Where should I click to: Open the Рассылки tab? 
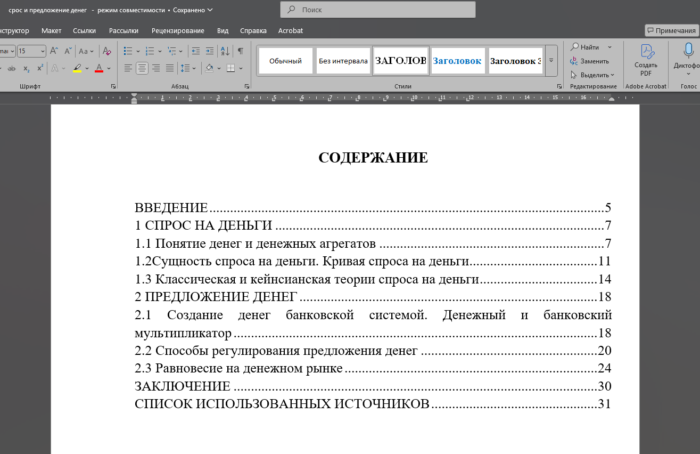(124, 30)
